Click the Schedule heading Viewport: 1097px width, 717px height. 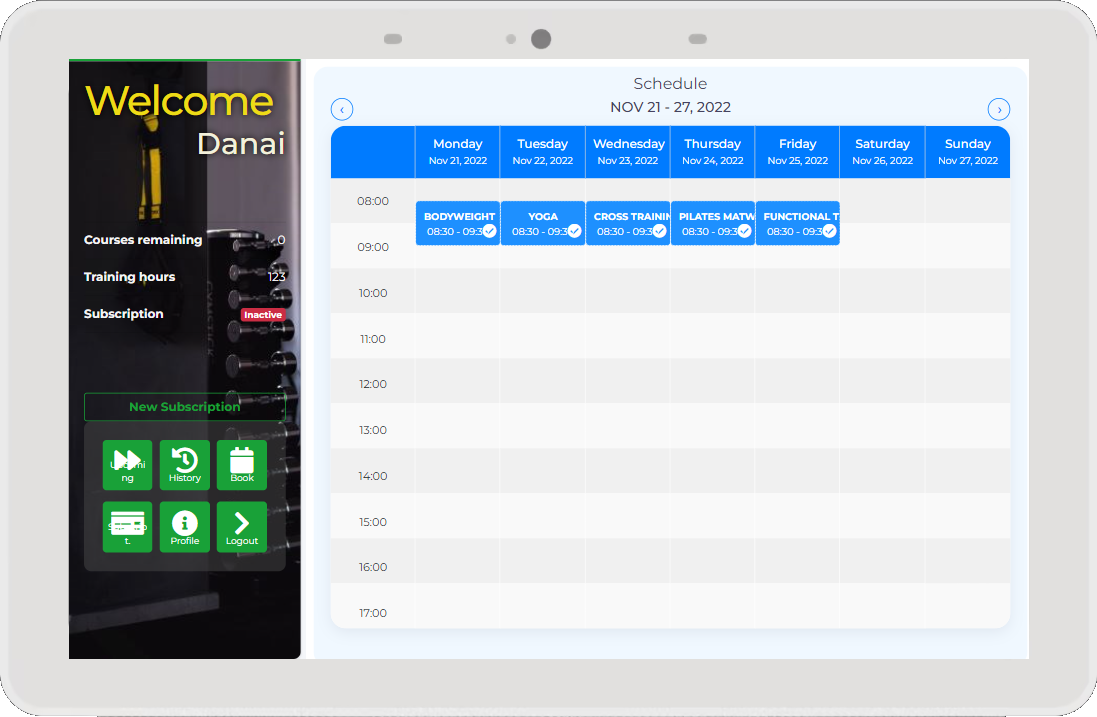tap(670, 83)
